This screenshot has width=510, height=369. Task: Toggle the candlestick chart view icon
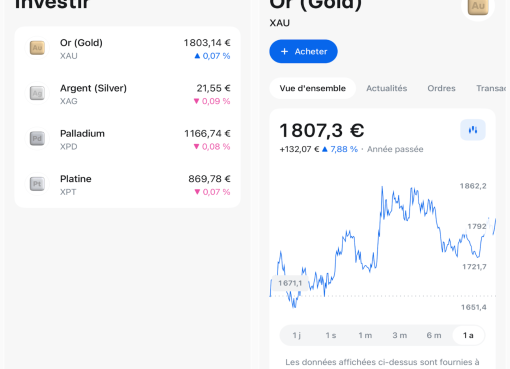tap(473, 130)
